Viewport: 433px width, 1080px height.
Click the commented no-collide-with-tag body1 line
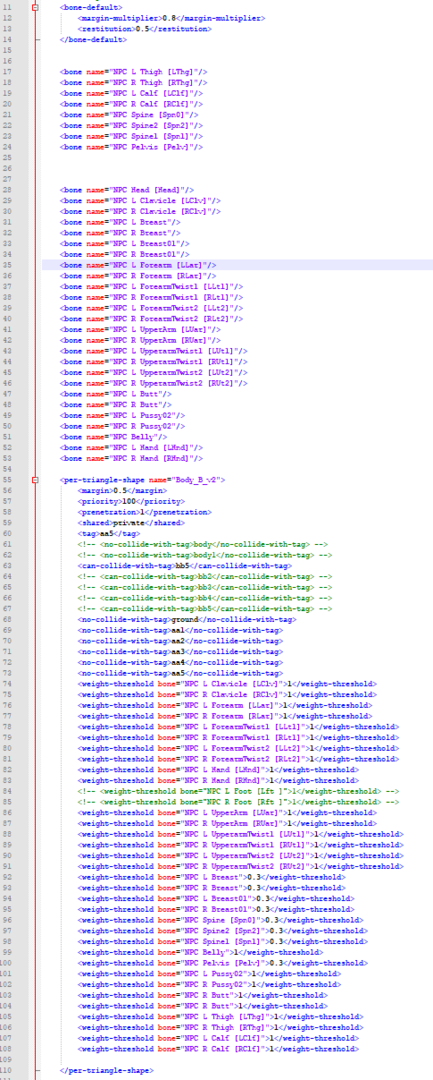[206, 555]
